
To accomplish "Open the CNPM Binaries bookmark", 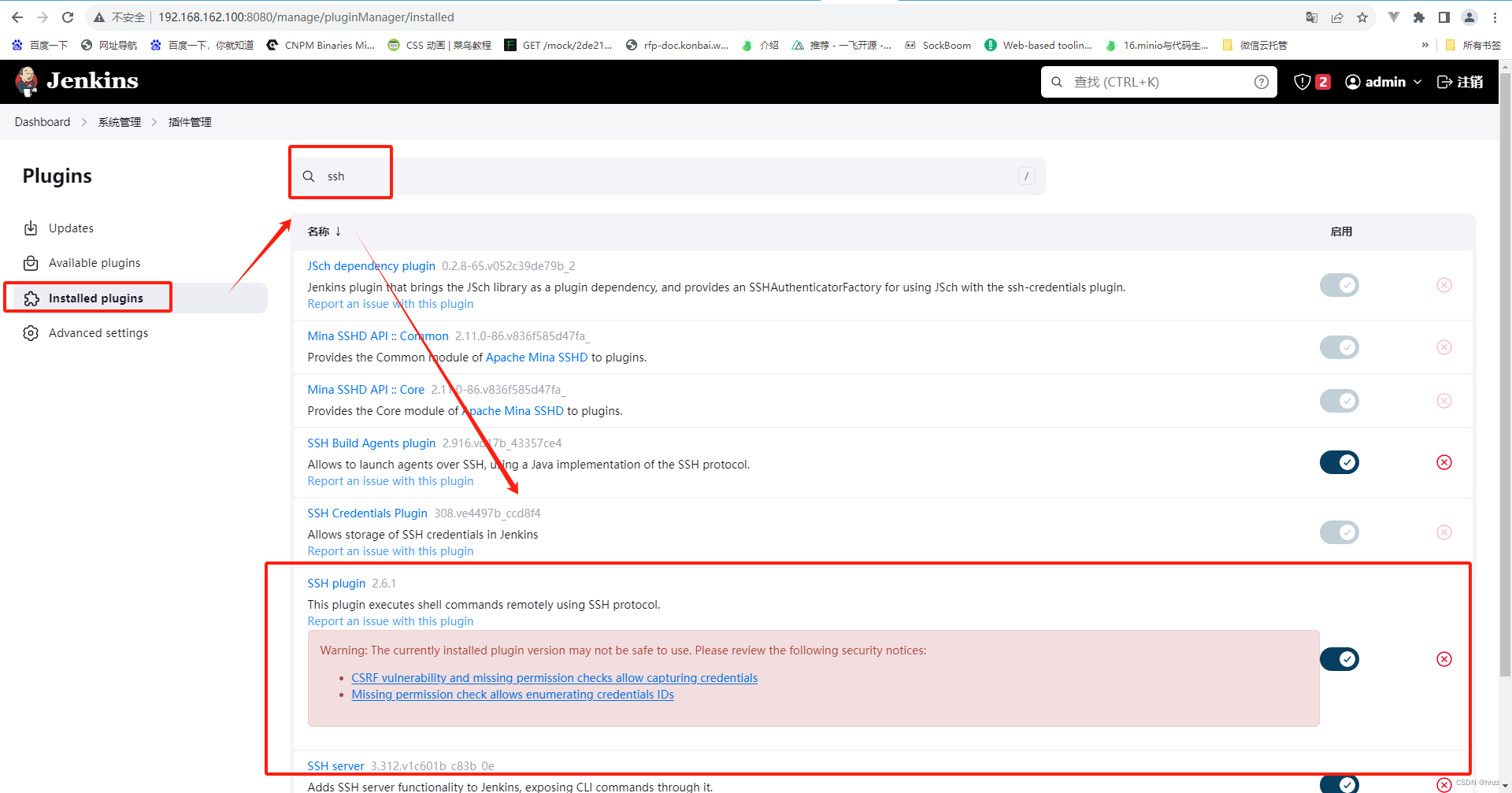I will [321, 46].
